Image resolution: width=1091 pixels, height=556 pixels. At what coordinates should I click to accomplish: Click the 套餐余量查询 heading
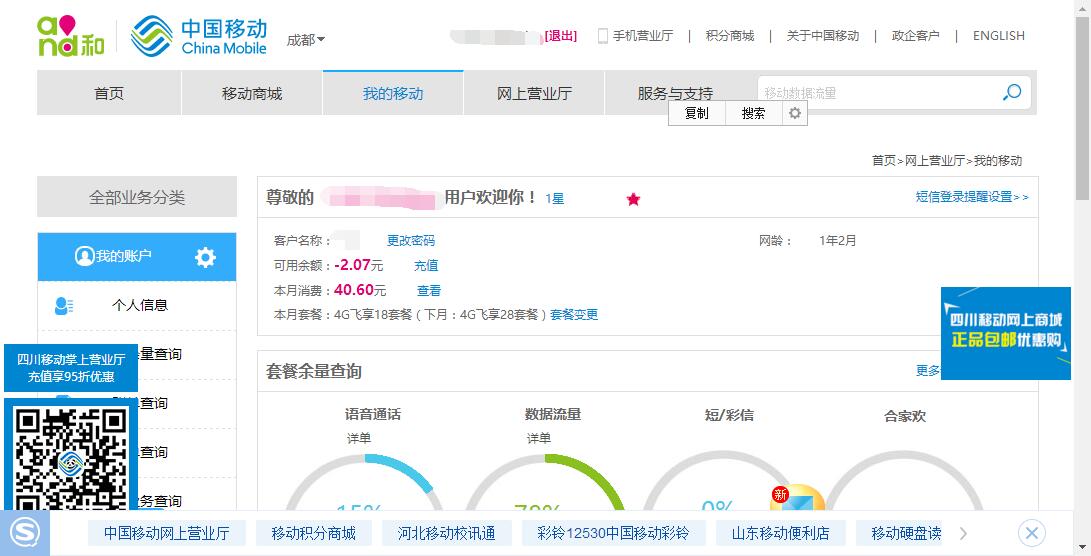pos(314,372)
